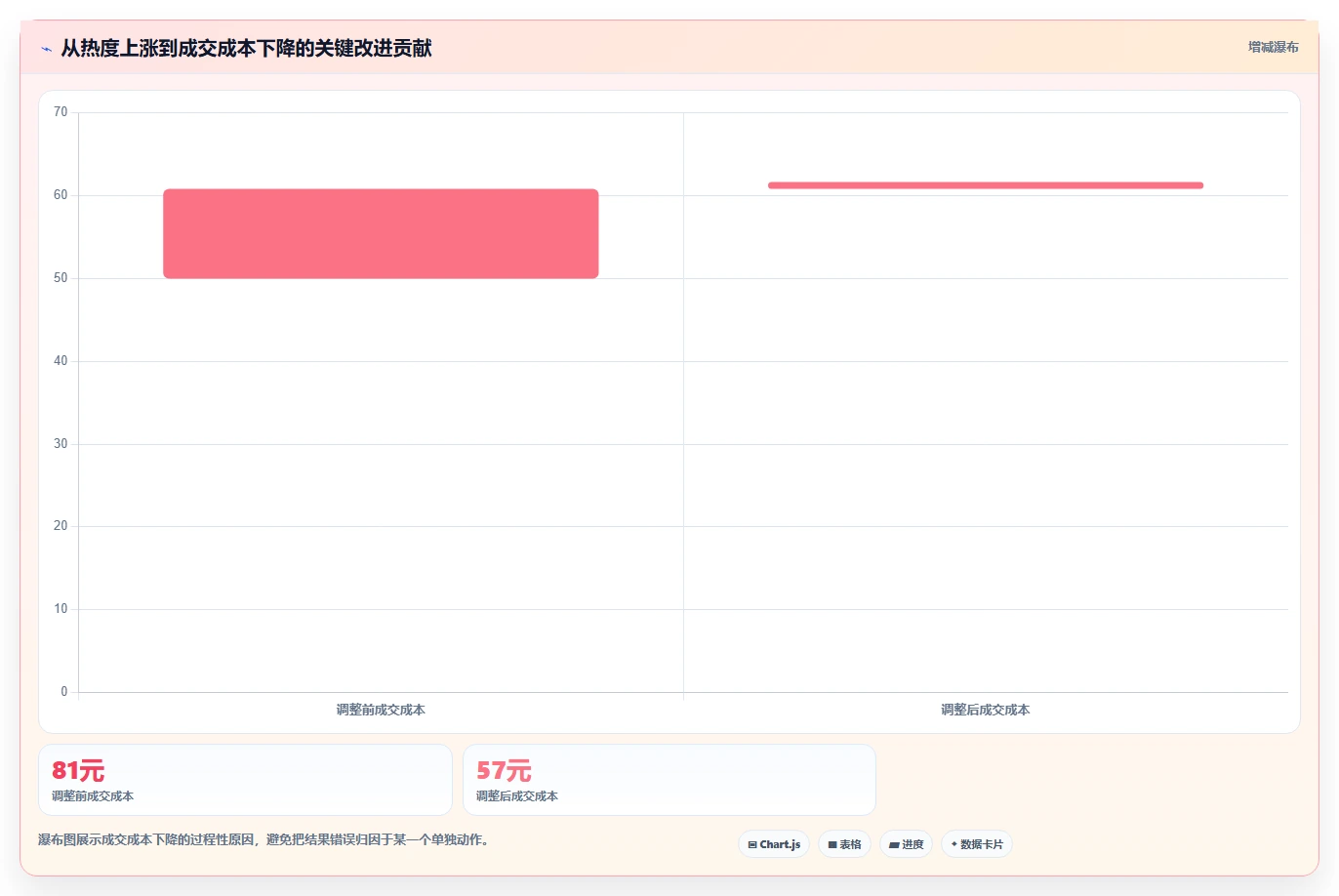Viewport: 1339px width, 896px height.
Task: Select the 表格 tag chip
Action: (x=844, y=844)
